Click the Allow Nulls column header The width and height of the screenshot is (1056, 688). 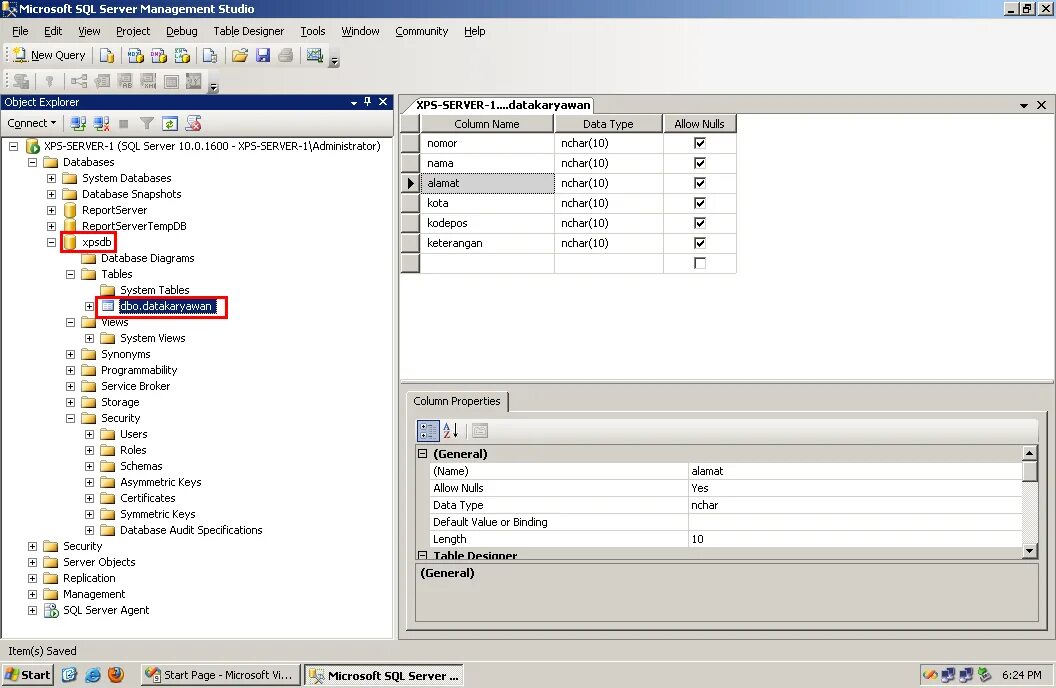click(700, 124)
